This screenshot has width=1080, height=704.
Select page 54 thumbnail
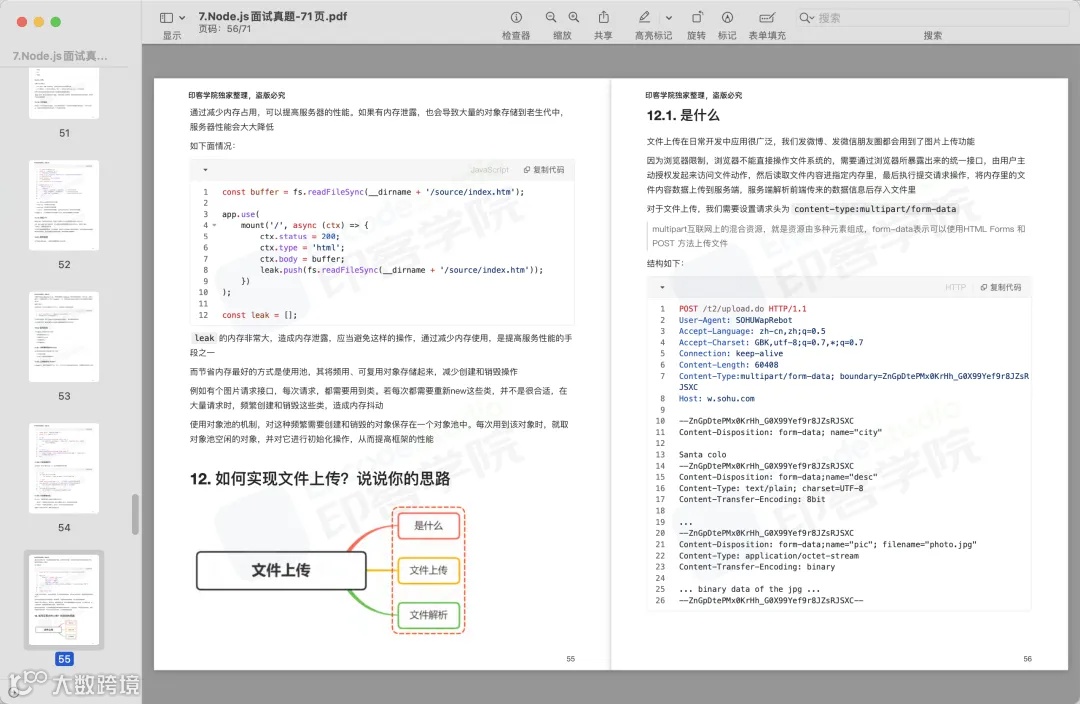coord(64,468)
